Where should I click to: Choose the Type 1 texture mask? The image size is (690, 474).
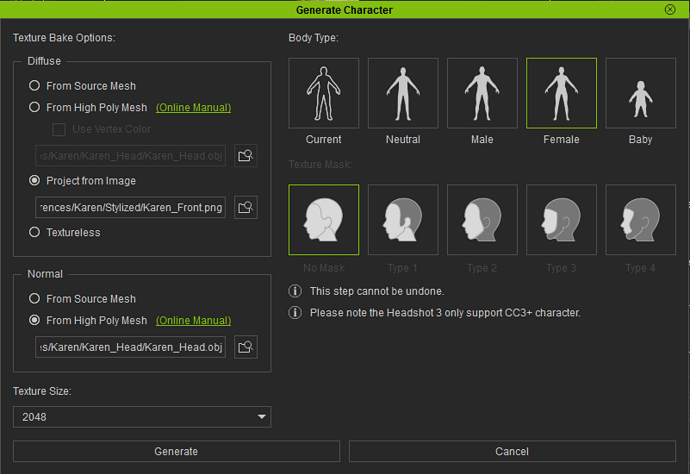tap(403, 220)
